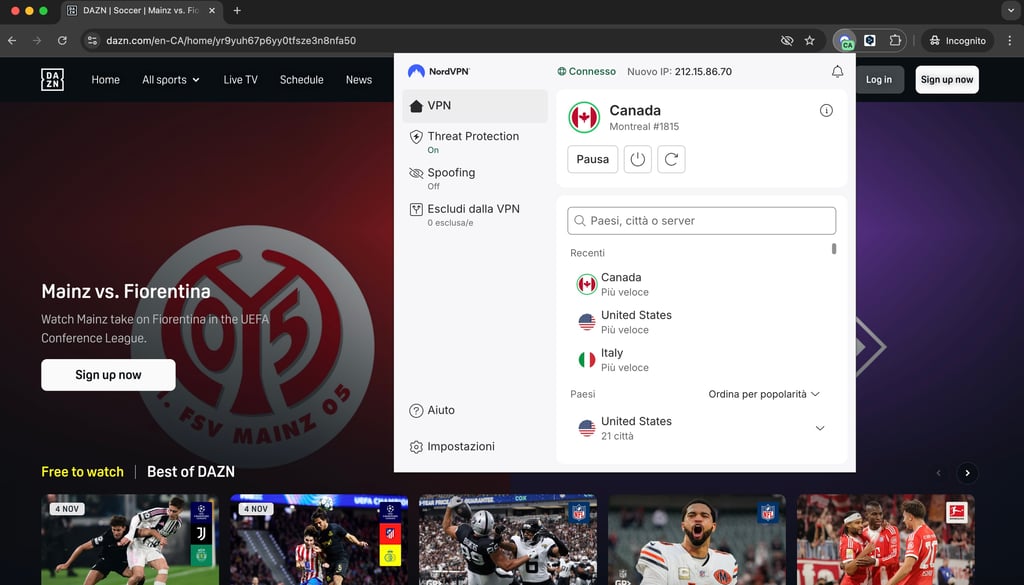Image resolution: width=1024 pixels, height=585 pixels.
Task: Click the notification bell in NordVPN
Action: tap(837, 72)
